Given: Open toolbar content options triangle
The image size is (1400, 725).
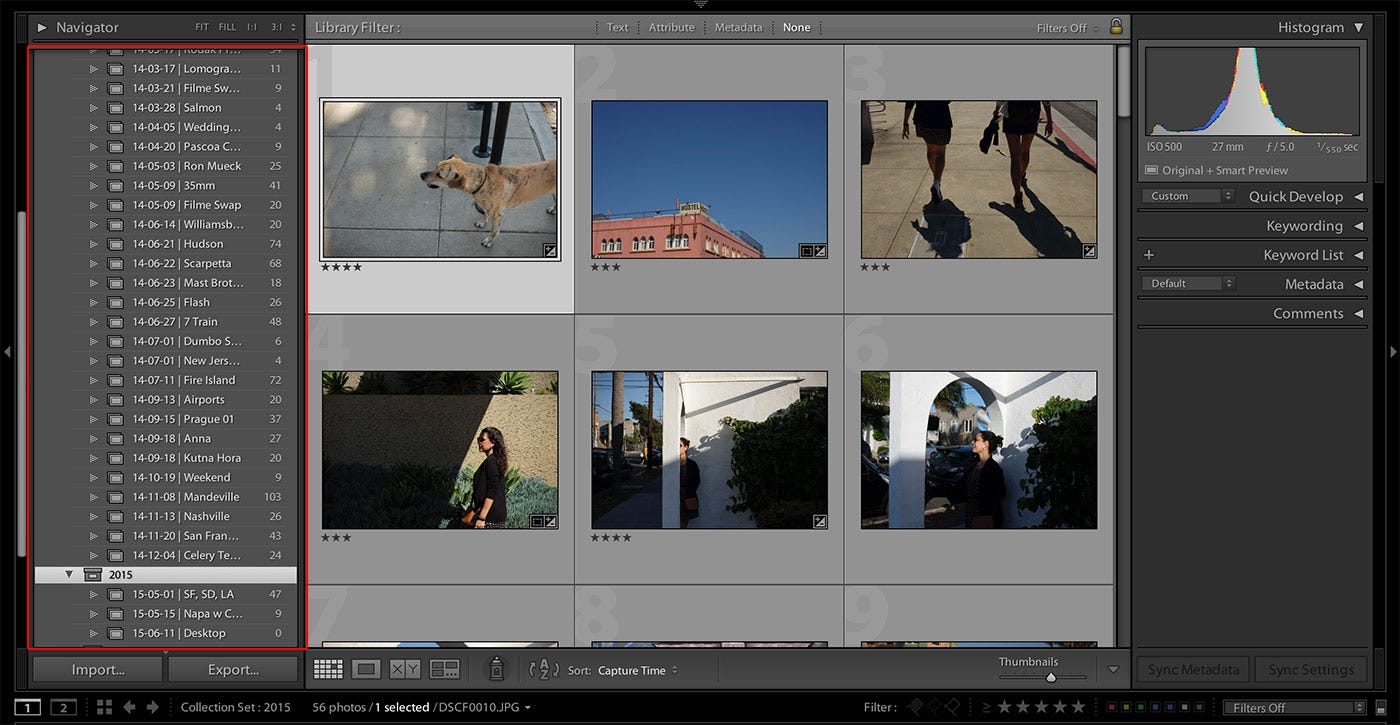Looking at the screenshot, I should (1113, 670).
